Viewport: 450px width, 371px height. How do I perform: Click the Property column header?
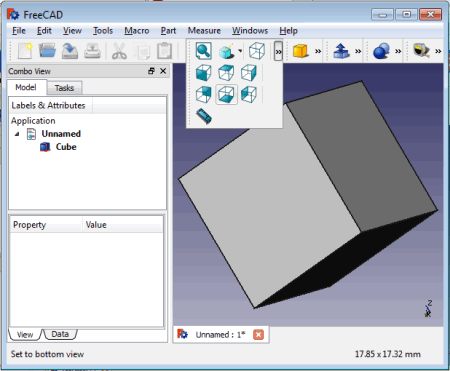tap(46, 225)
